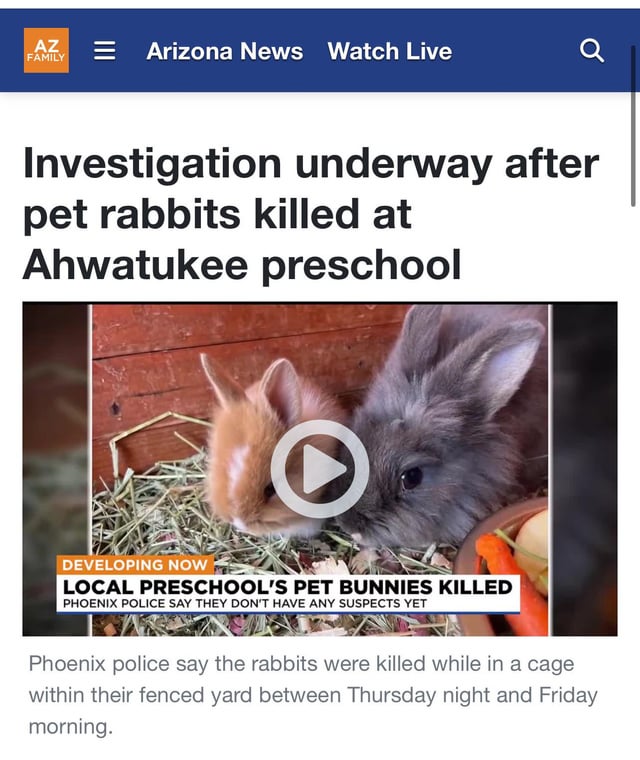Go to Arizona News section
This screenshot has height=760, width=640.
[224, 51]
